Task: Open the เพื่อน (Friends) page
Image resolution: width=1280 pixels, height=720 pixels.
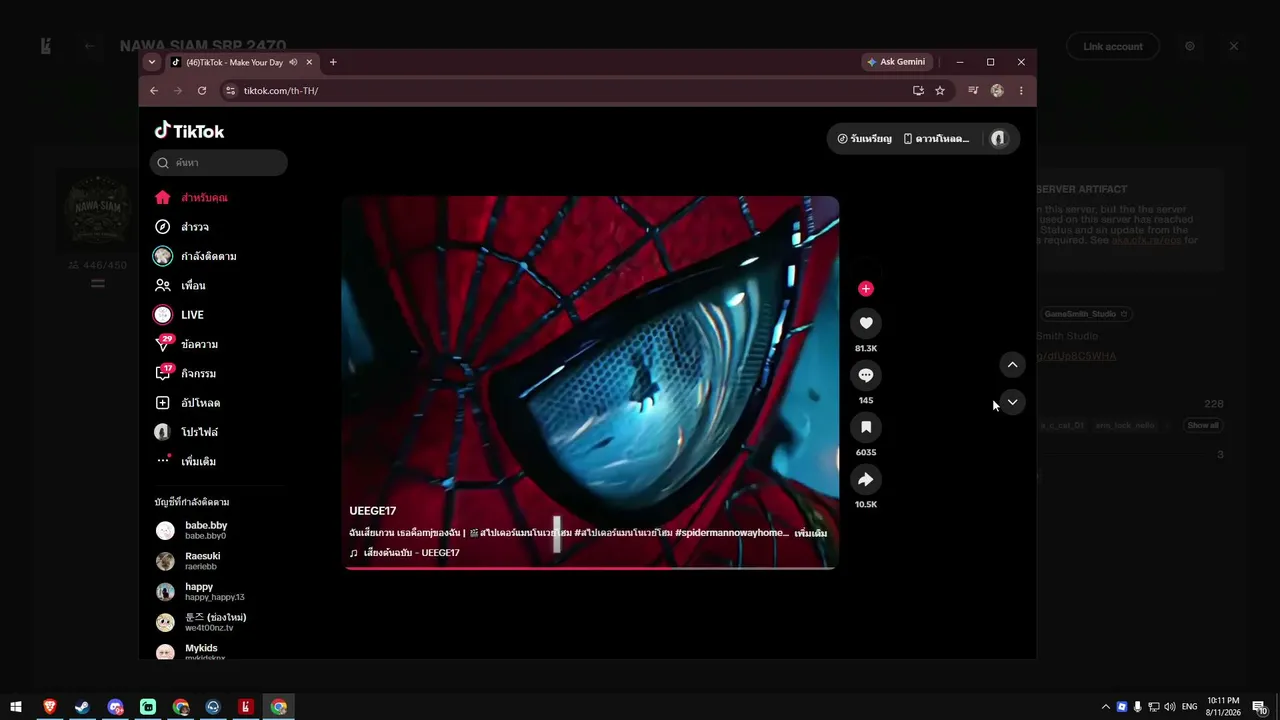Action: click(180, 285)
